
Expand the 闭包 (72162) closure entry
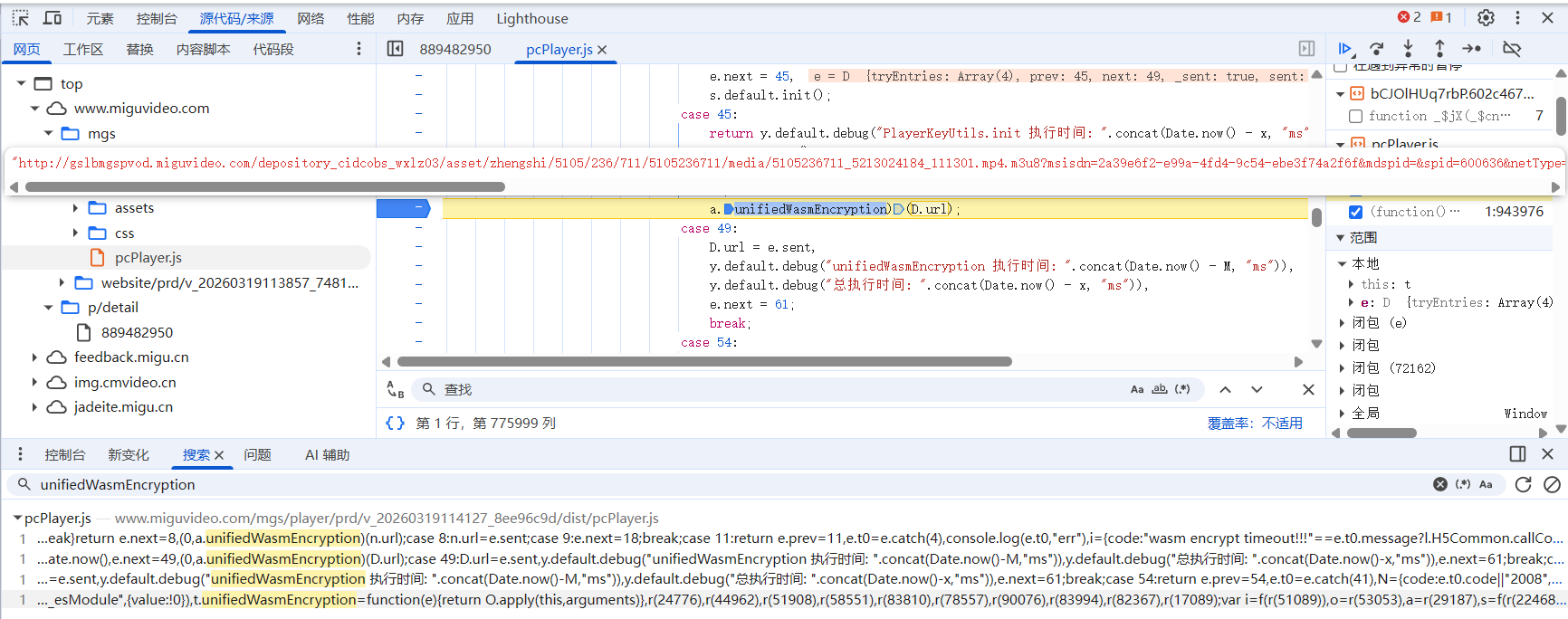1343,368
